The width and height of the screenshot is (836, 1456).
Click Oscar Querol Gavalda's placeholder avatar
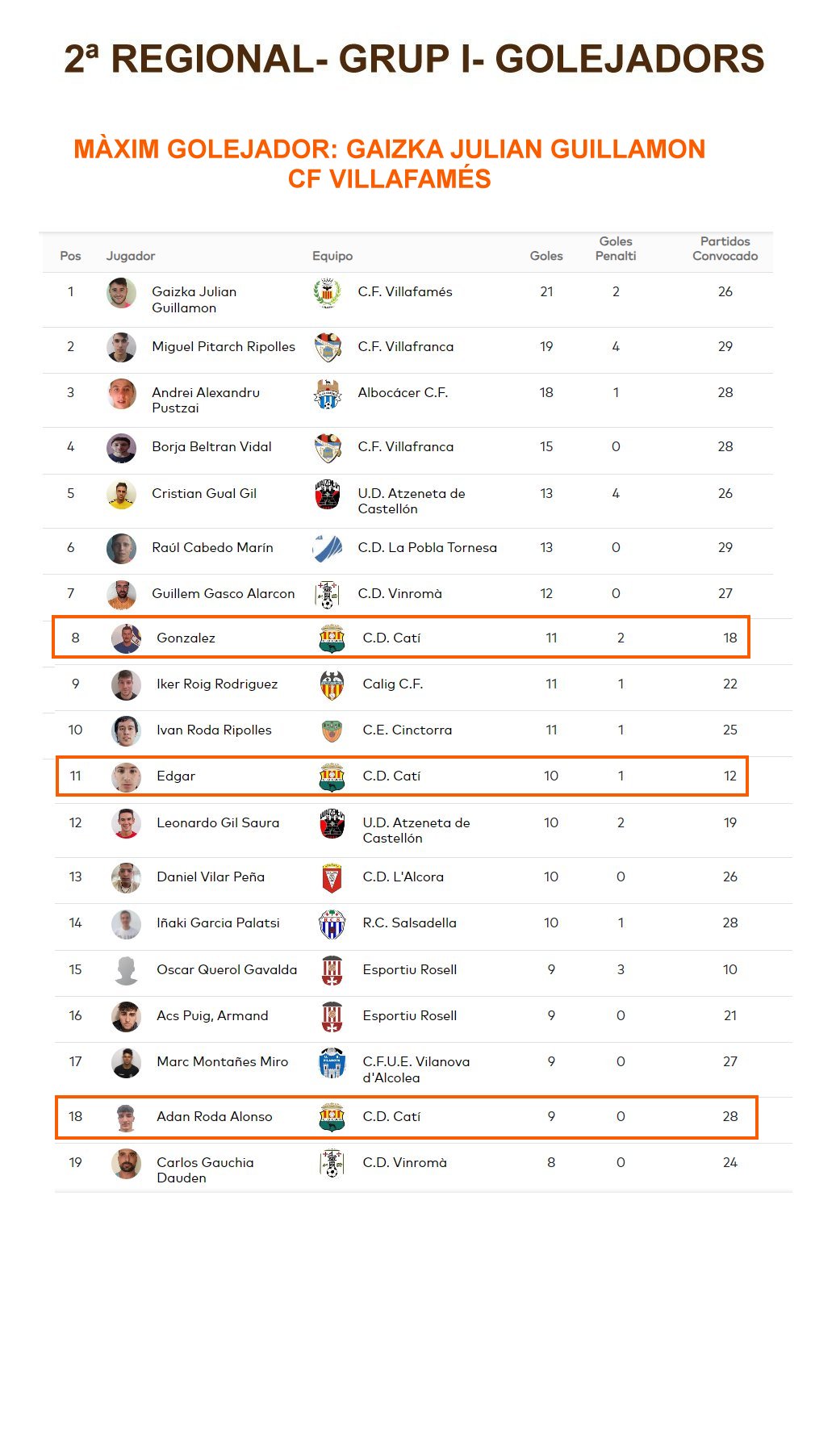(x=126, y=970)
